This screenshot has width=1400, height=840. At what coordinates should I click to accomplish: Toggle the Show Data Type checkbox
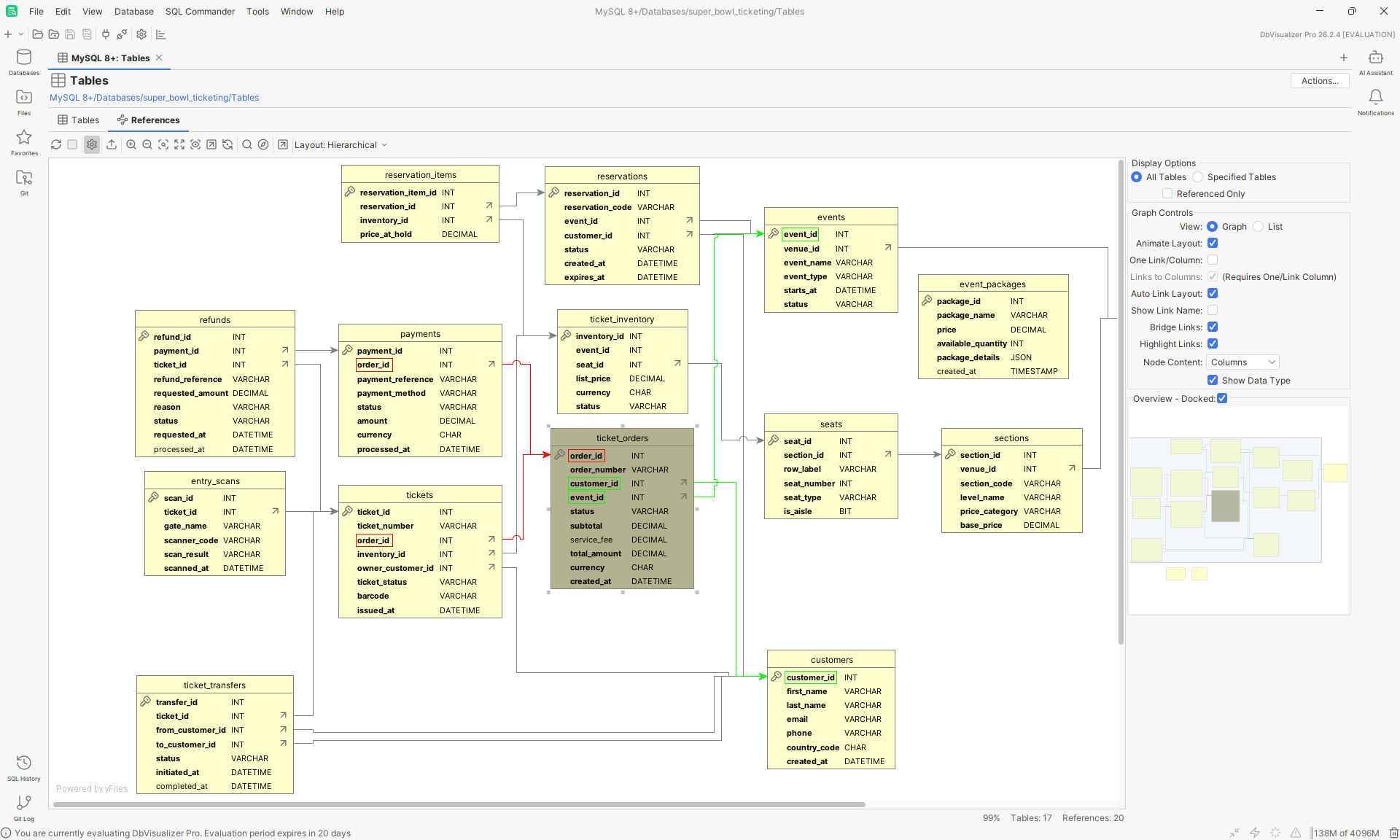1213,381
